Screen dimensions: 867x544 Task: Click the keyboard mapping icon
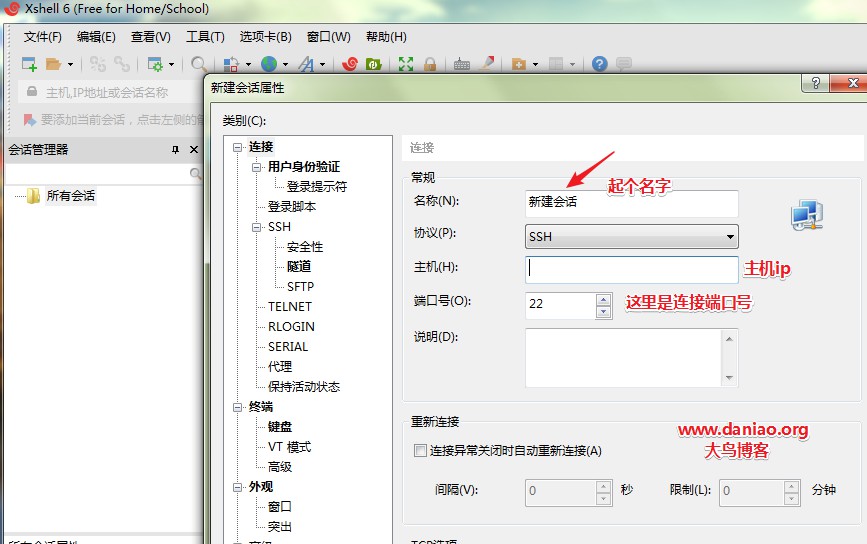click(x=462, y=65)
